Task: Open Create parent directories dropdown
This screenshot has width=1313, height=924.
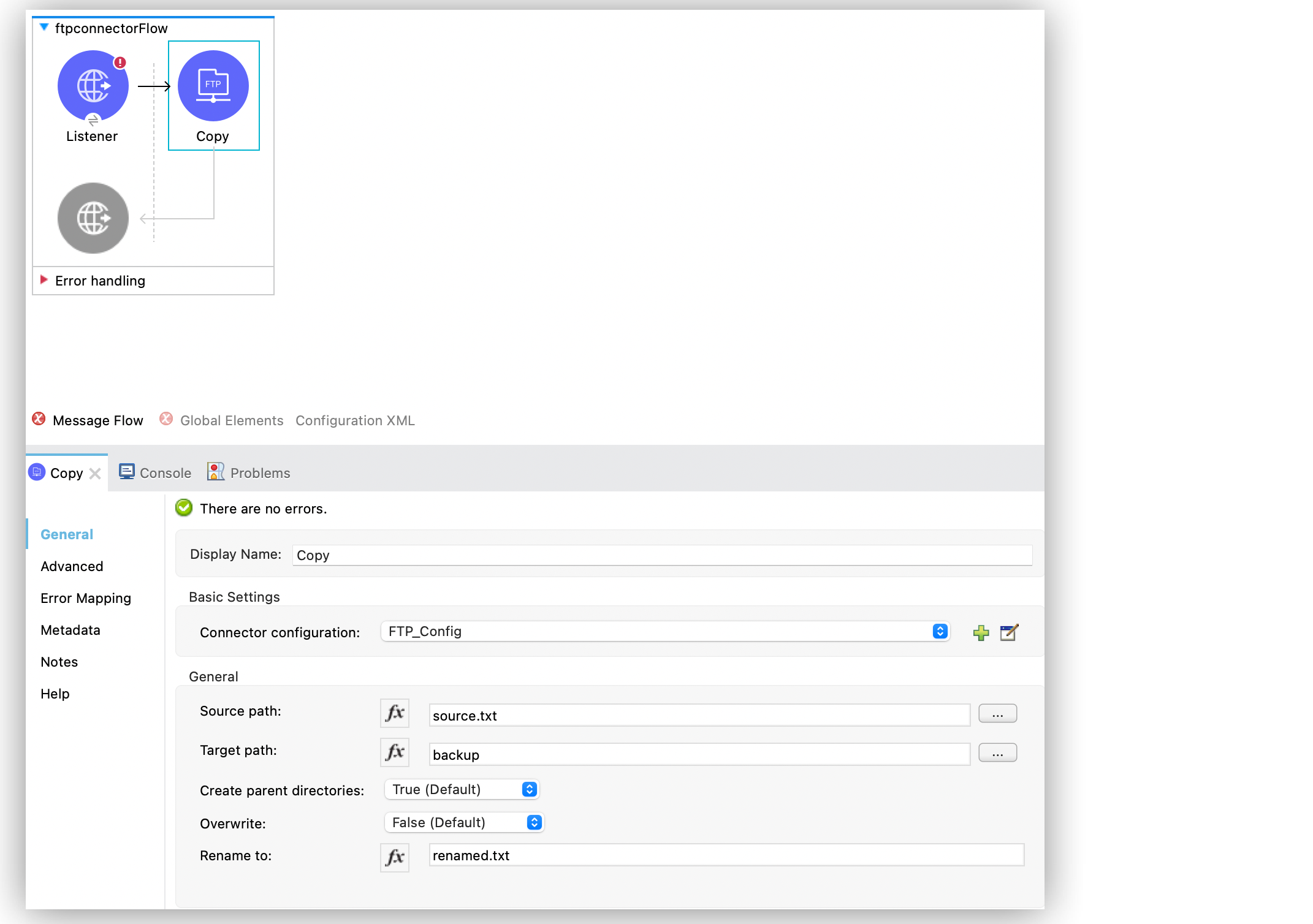Action: click(462, 789)
